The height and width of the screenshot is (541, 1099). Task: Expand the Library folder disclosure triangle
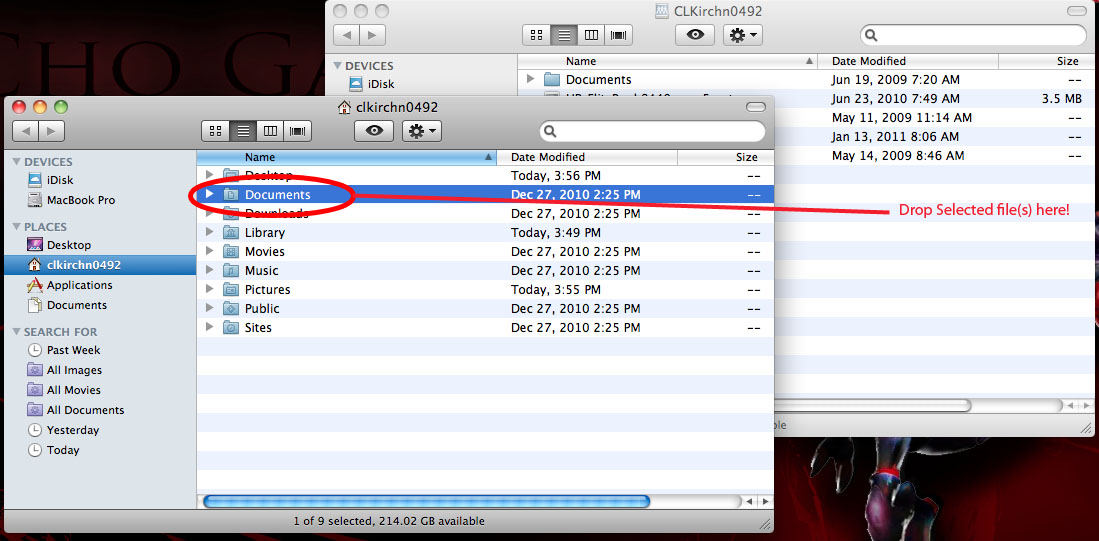210,232
